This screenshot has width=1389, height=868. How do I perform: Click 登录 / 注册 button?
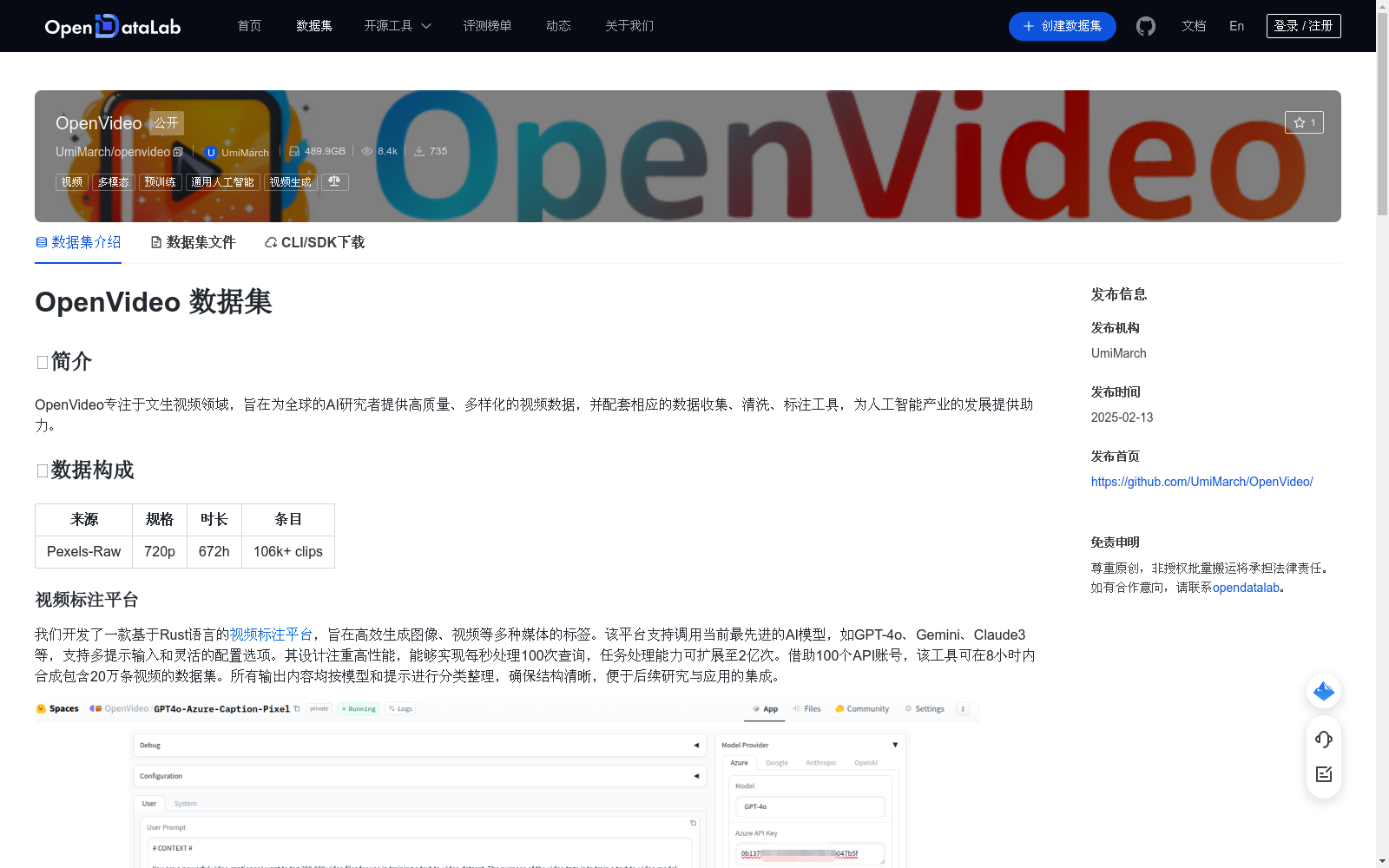pos(1304,26)
